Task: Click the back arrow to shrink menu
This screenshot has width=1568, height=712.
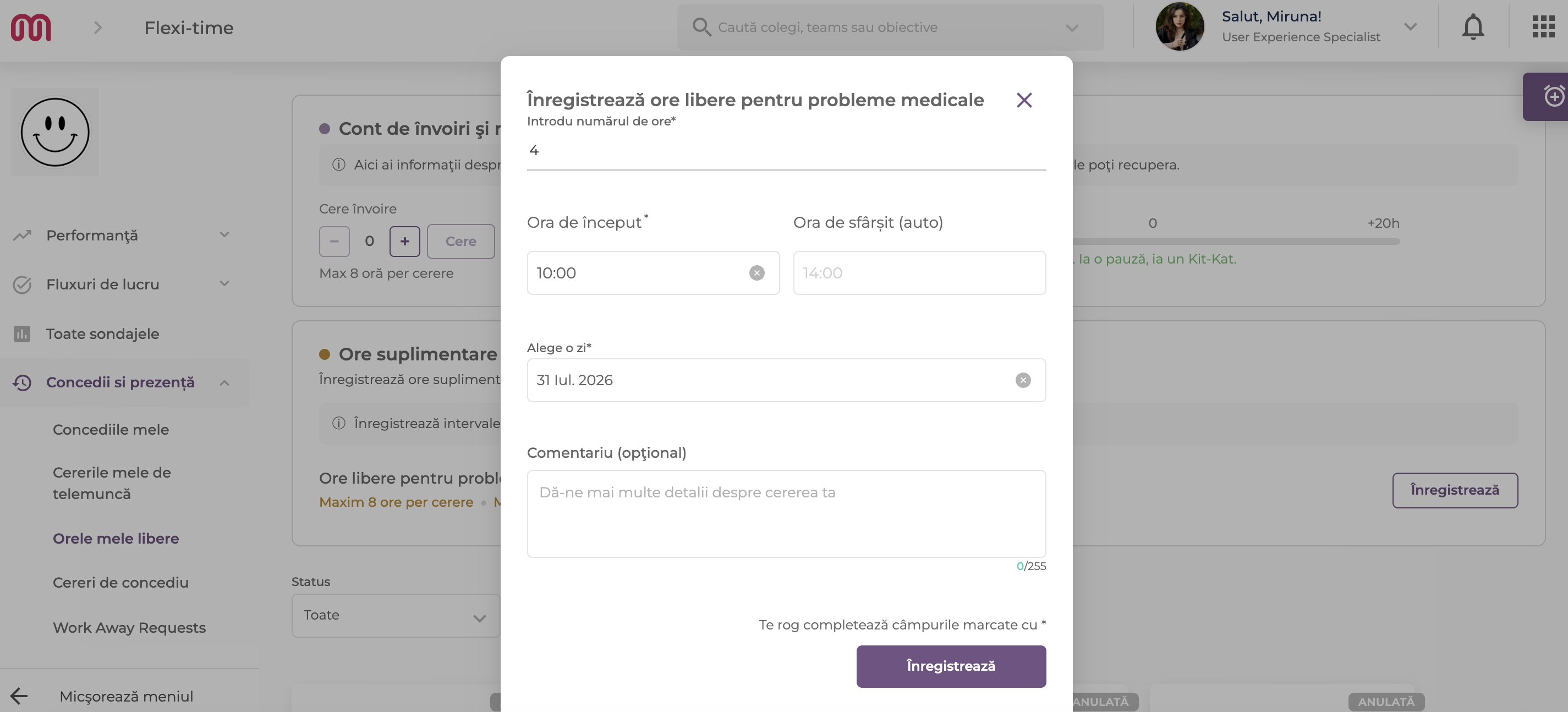Action: pyautogui.click(x=19, y=695)
